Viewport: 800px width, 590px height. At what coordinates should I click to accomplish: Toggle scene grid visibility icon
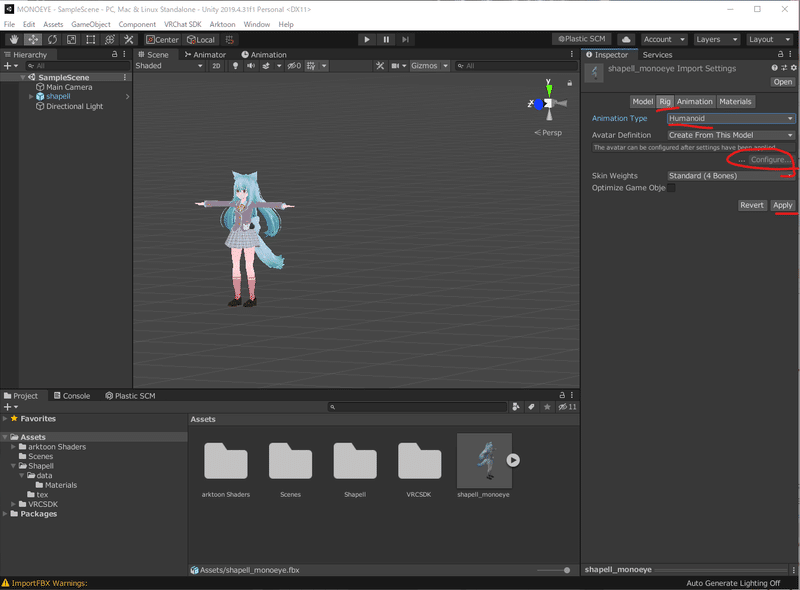(311, 66)
